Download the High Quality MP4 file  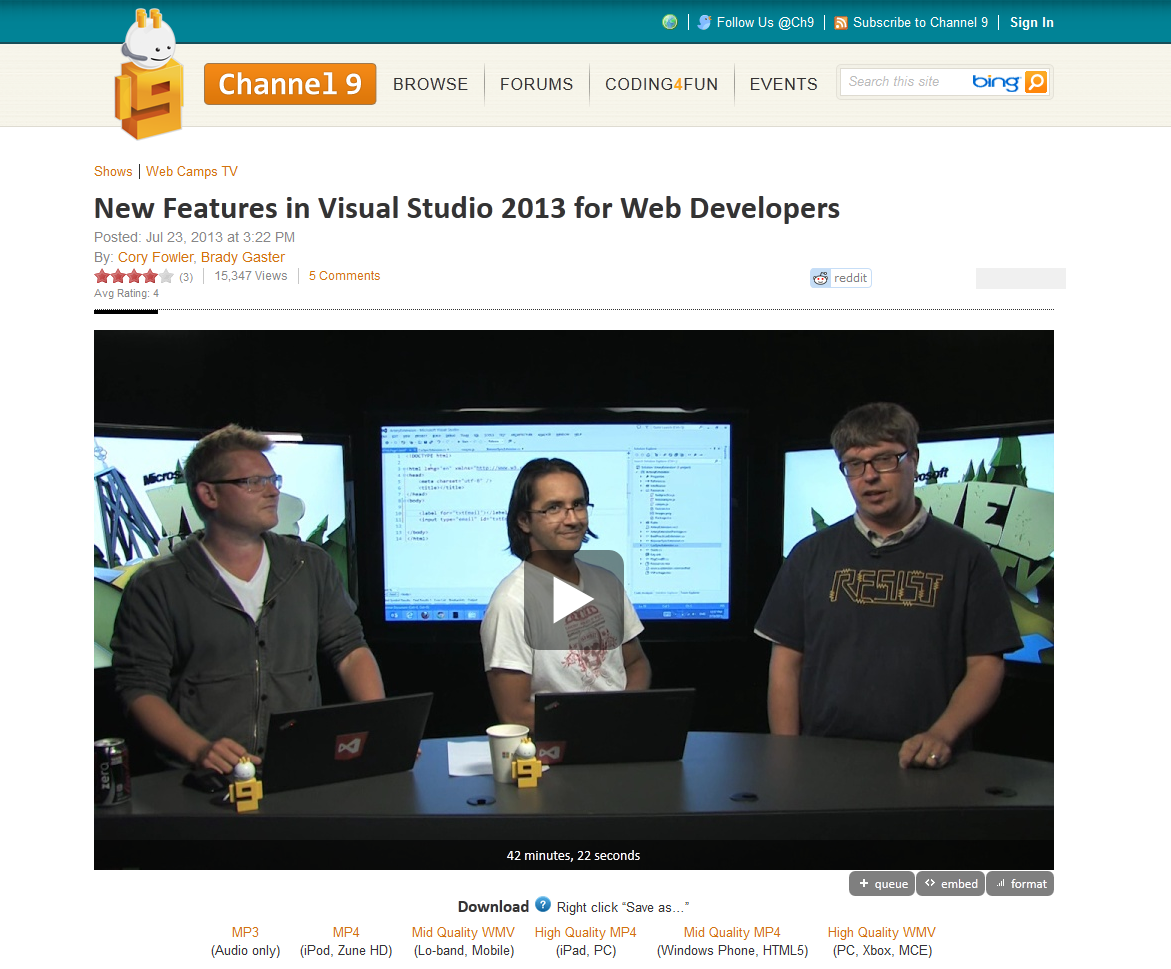pos(585,932)
